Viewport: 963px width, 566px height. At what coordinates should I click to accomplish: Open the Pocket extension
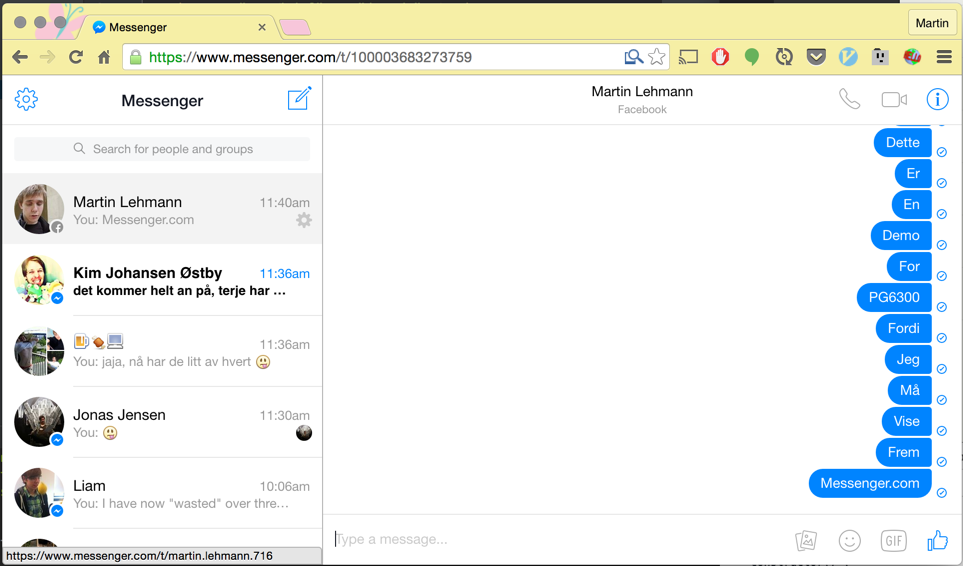[x=816, y=57]
